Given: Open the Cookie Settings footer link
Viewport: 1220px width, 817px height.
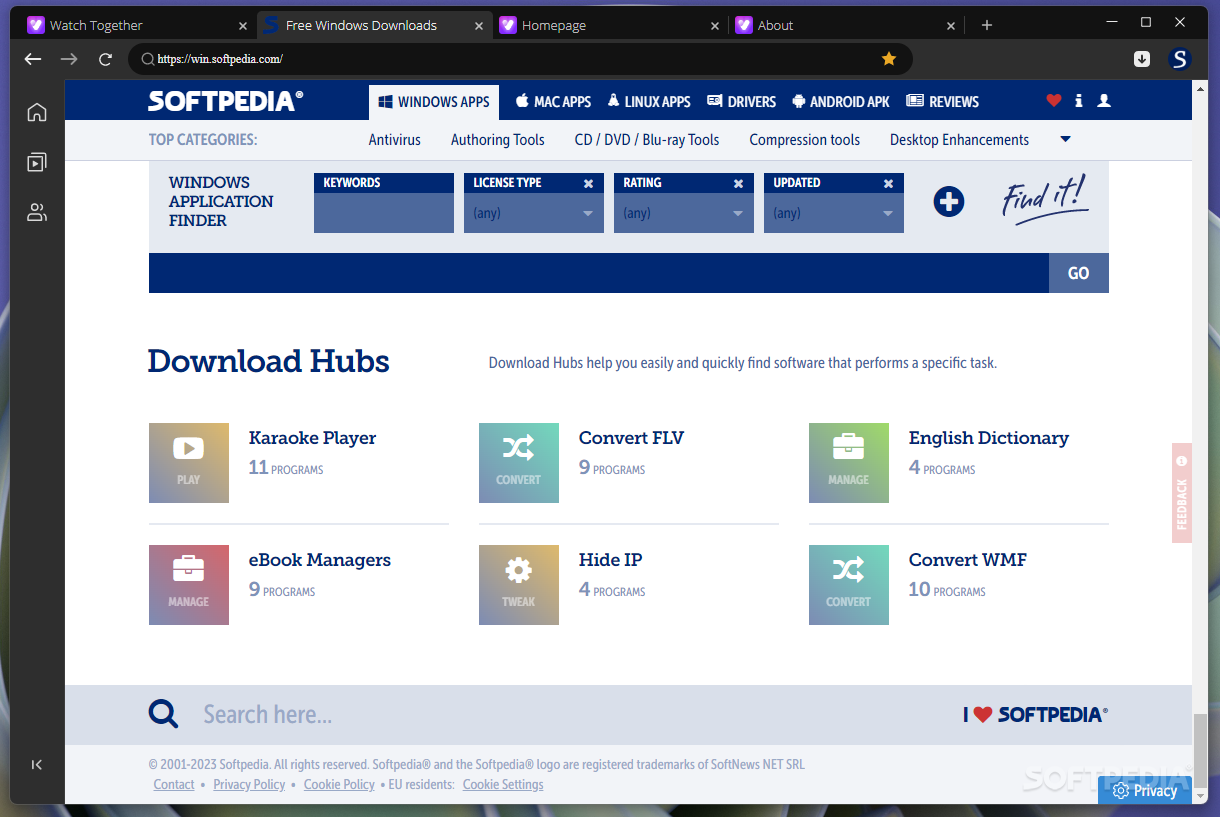Looking at the screenshot, I should pos(503,785).
